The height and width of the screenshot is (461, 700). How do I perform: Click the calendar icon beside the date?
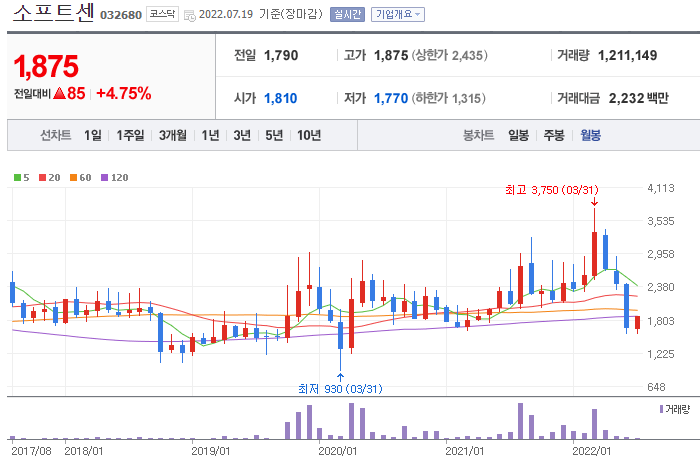(190, 16)
